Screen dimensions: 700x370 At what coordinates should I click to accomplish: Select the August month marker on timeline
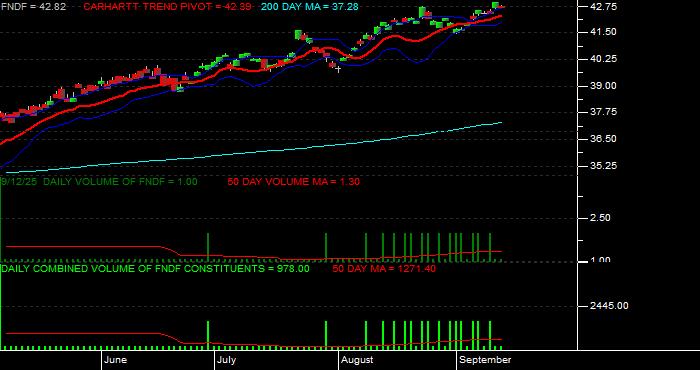[x=356, y=360]
